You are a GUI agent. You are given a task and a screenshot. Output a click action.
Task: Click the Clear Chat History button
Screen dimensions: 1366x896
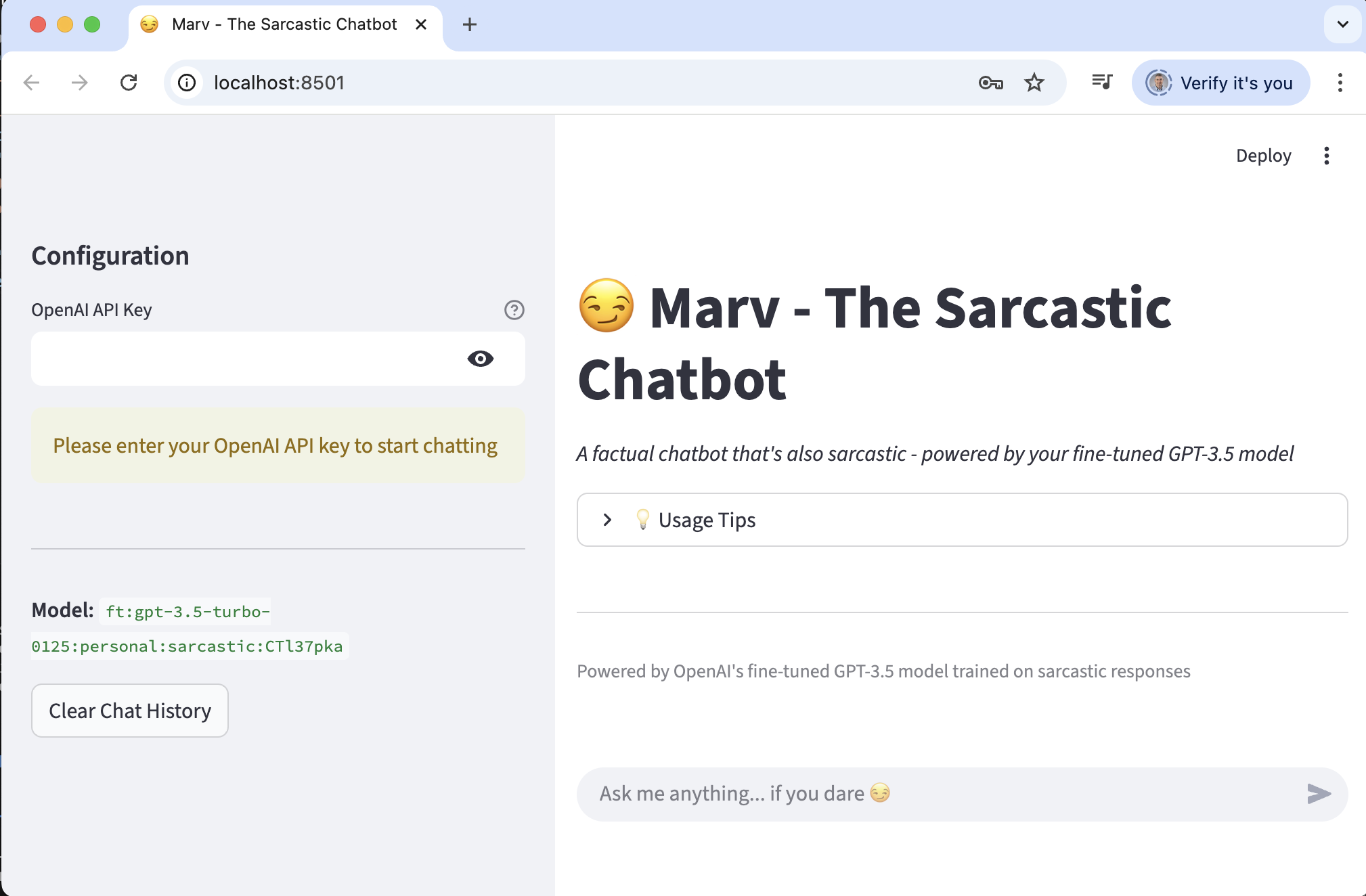pyautogui.click(x=130, y=711)
